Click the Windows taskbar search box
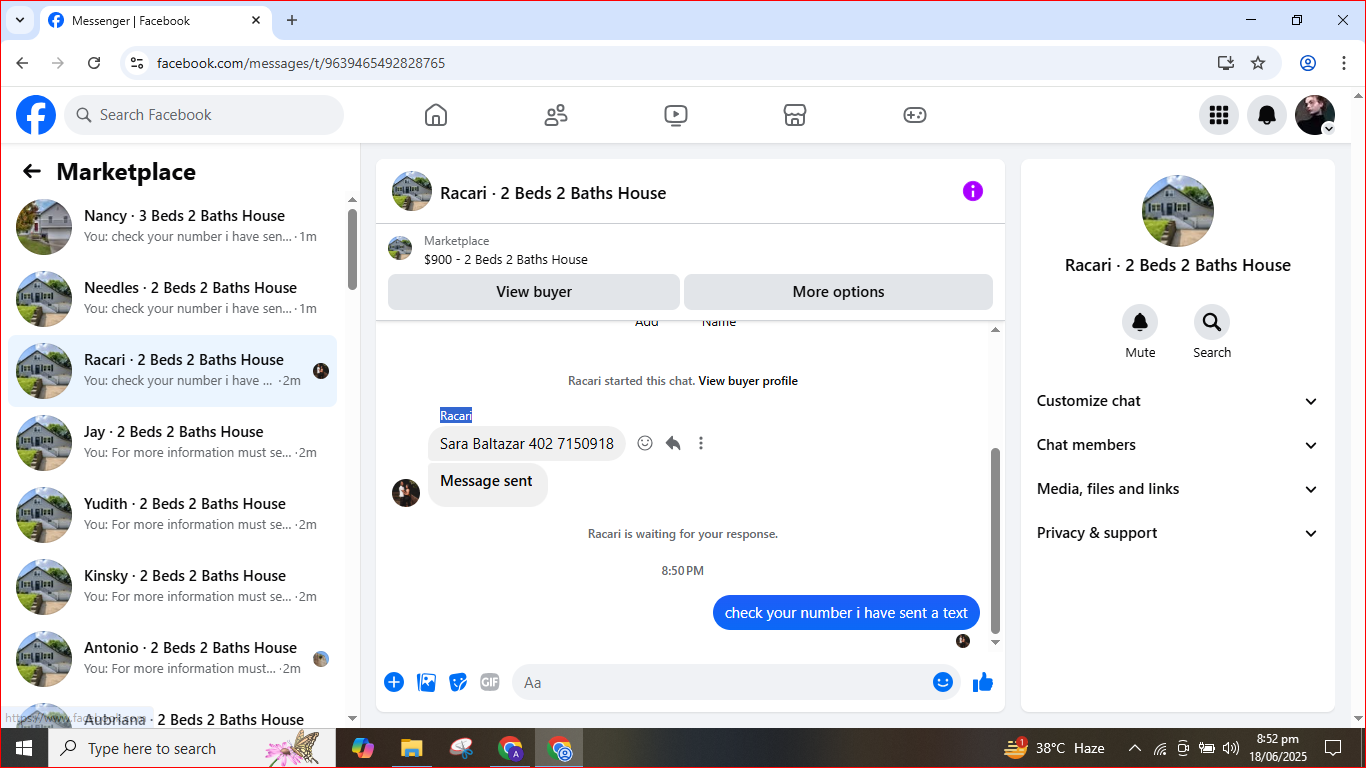The height and width of the screenshot is (768, 1366). [191, 748]
